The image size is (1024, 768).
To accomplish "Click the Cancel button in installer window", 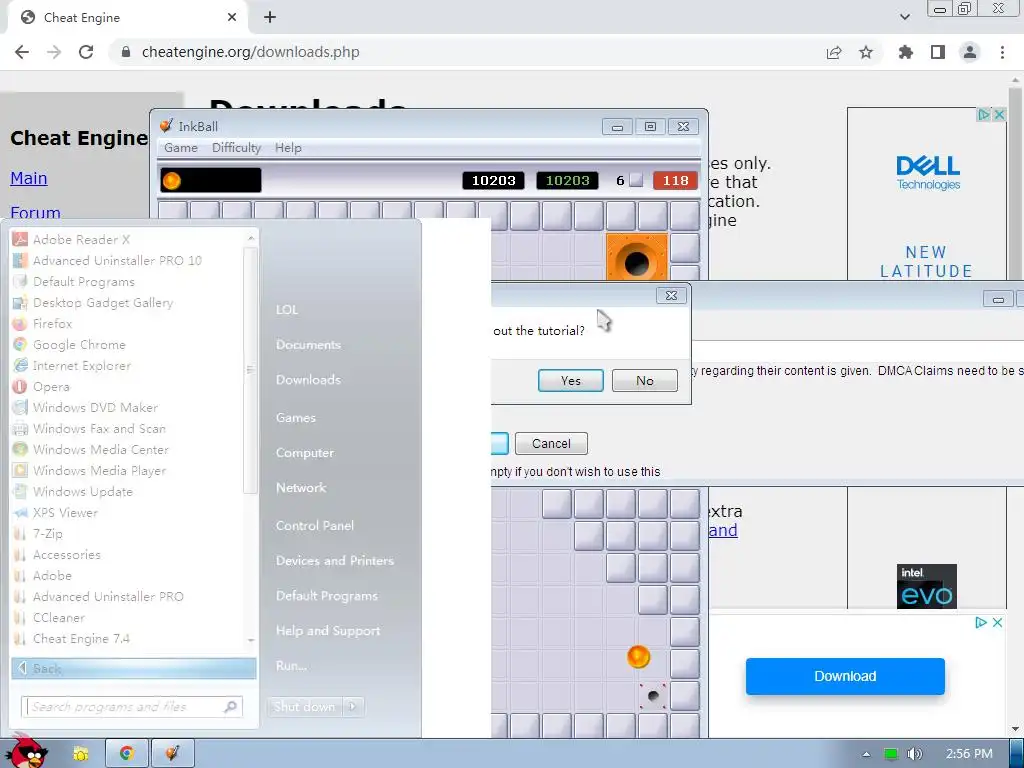I will pos(551,443).
